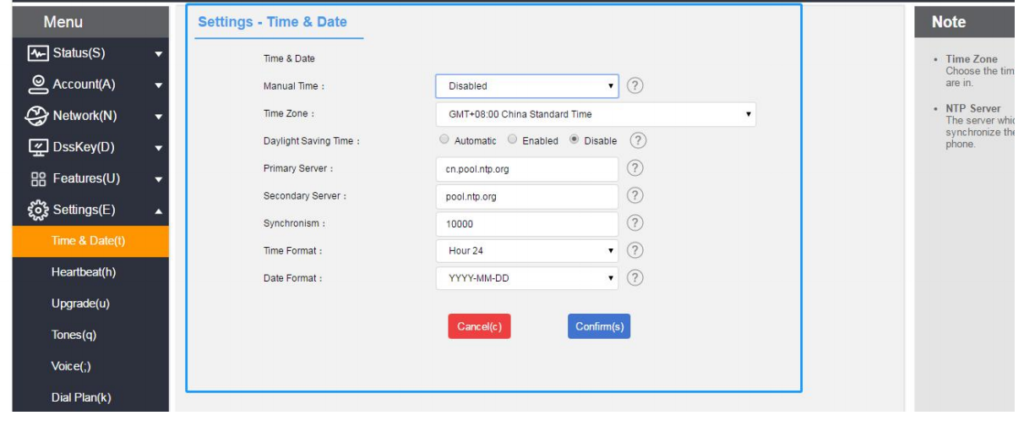The image size is (1024, 421).
Task: Click the Network(N) globe icon
Action: [x=37, y=116]
